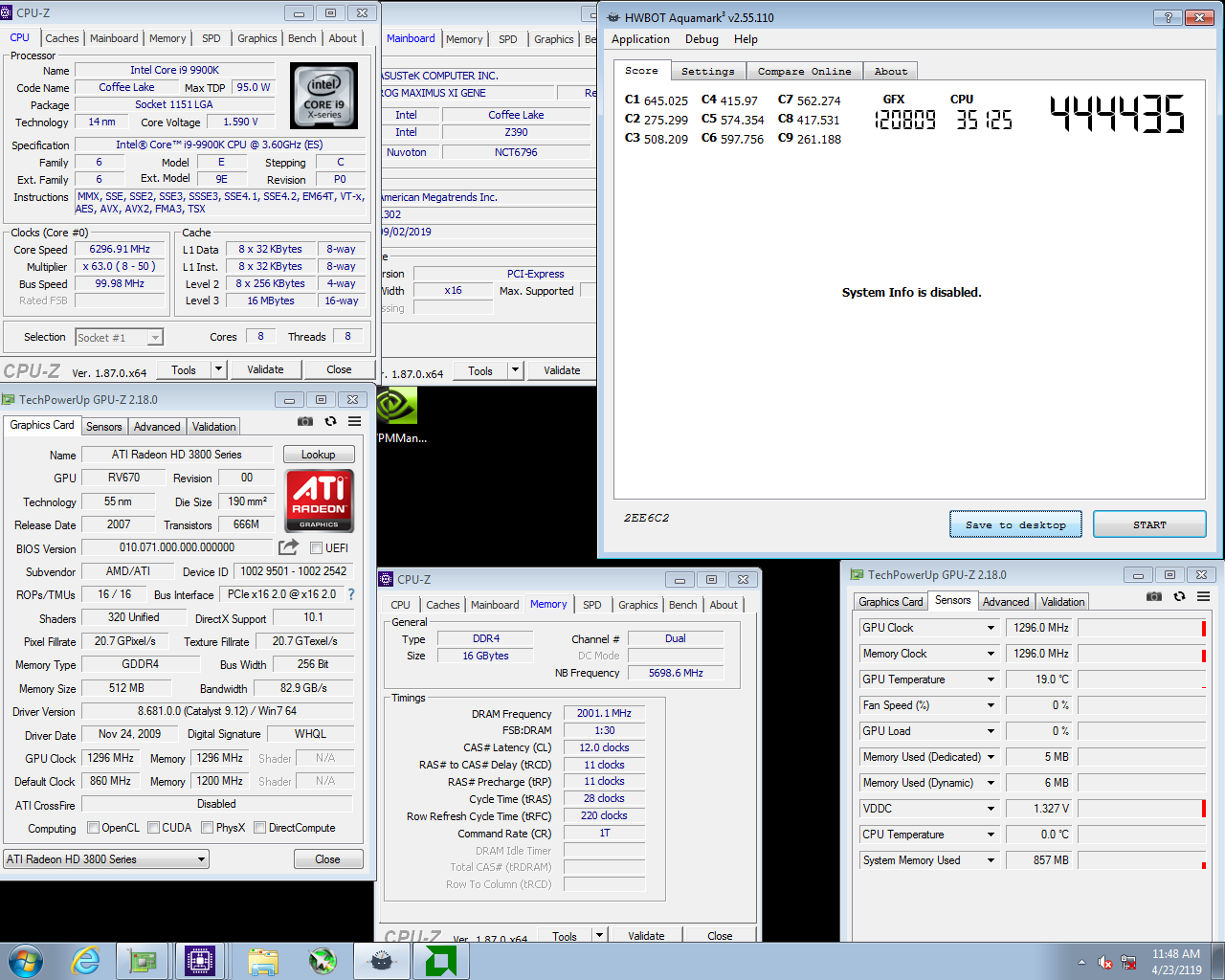Click GPU Clock sensor graph bar

(x=1142, y=628)
